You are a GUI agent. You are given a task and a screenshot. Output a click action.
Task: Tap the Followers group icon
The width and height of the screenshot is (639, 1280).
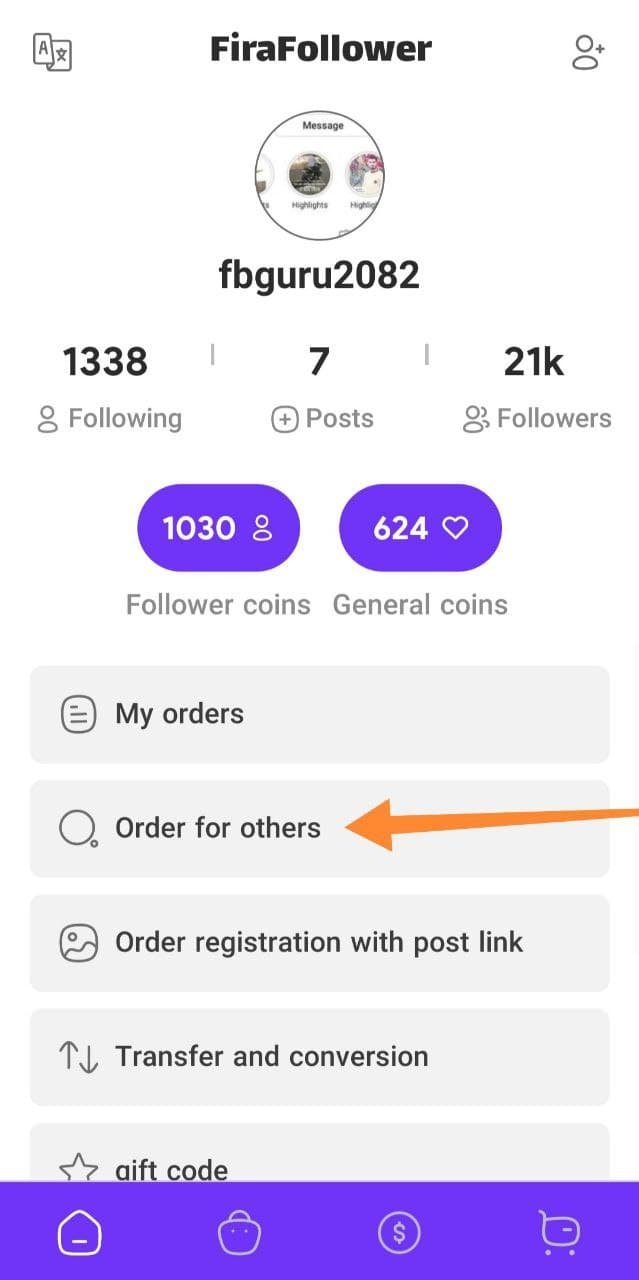pyautogui.click(x=475, y=419)
